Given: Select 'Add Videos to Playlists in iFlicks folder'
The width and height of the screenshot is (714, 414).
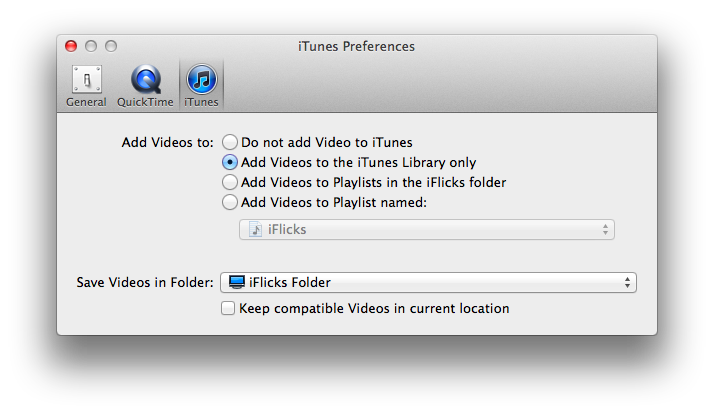Looking at the screenshot, I should tap(230, 182).
